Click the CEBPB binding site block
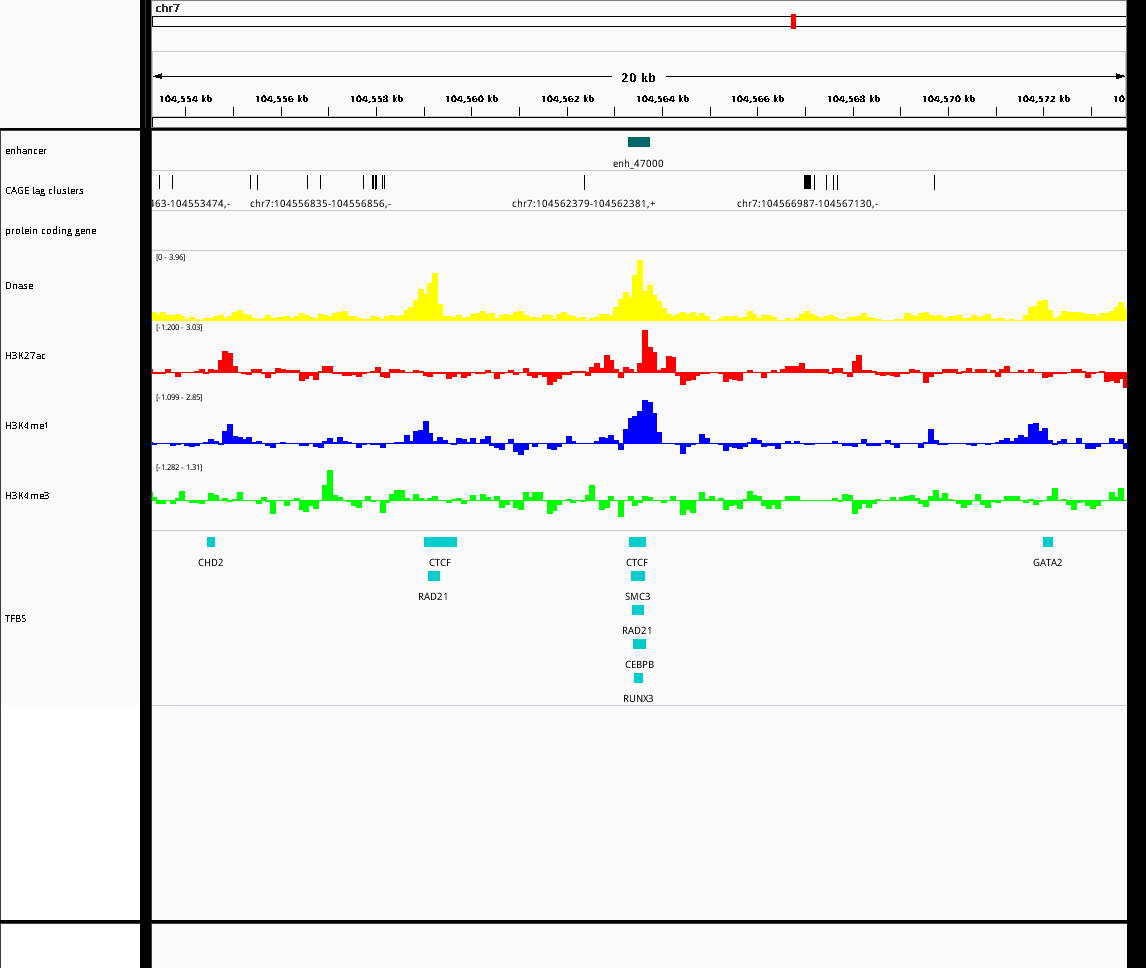The width and height of the screenshot is (1146, 968). tap(640, 644)
